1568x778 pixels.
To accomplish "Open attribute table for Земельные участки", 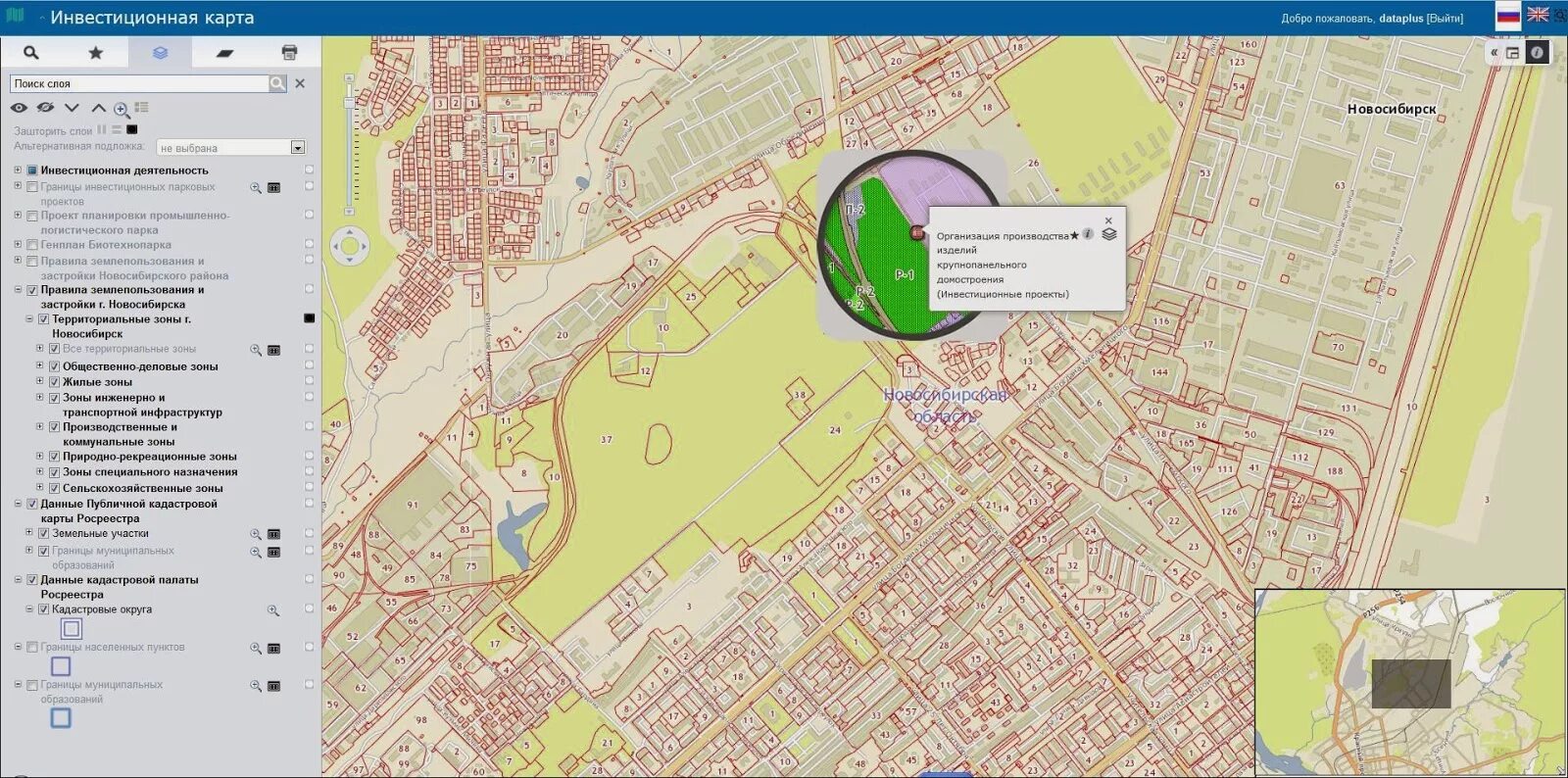I will point(274,534).
